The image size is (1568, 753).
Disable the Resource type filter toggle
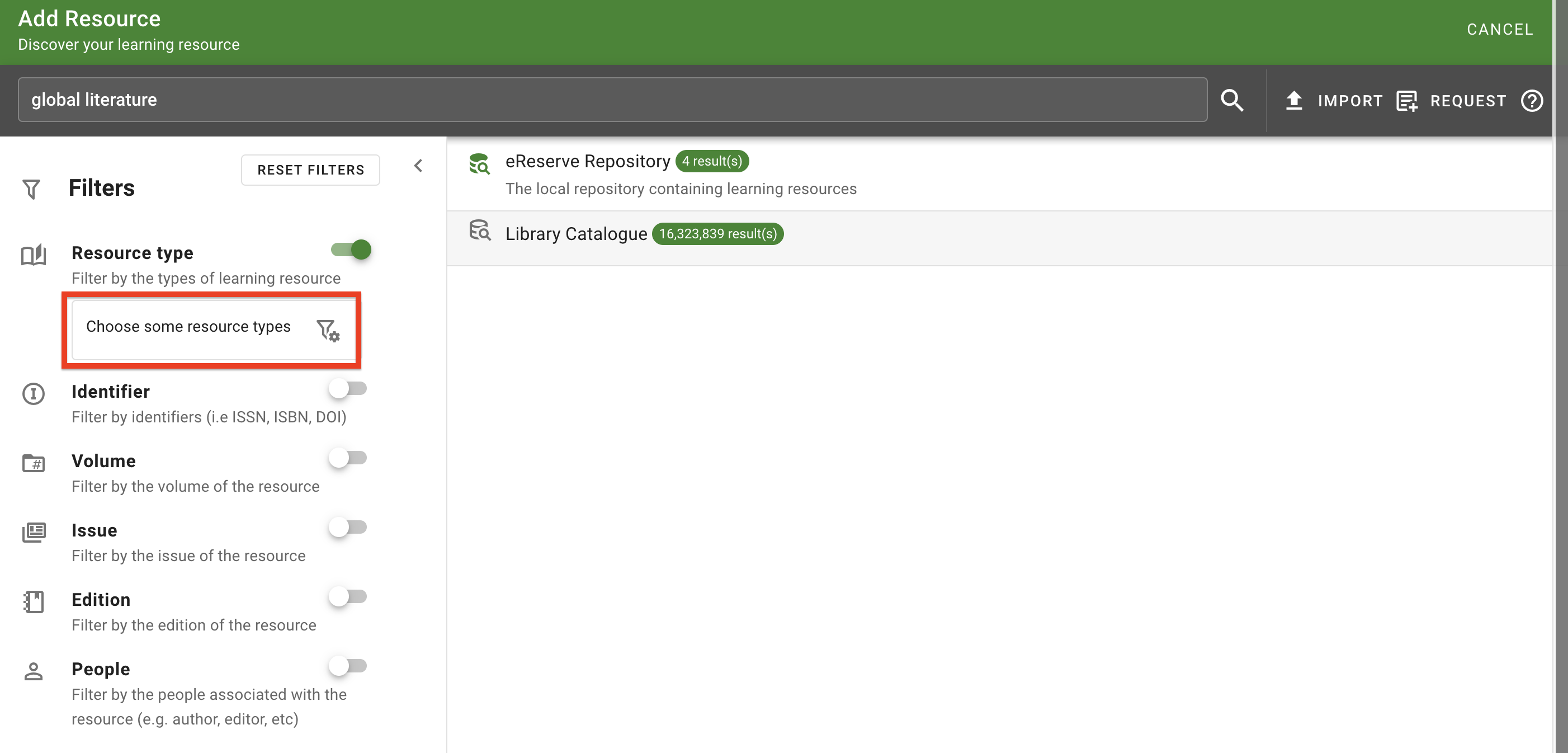[351, 250]
